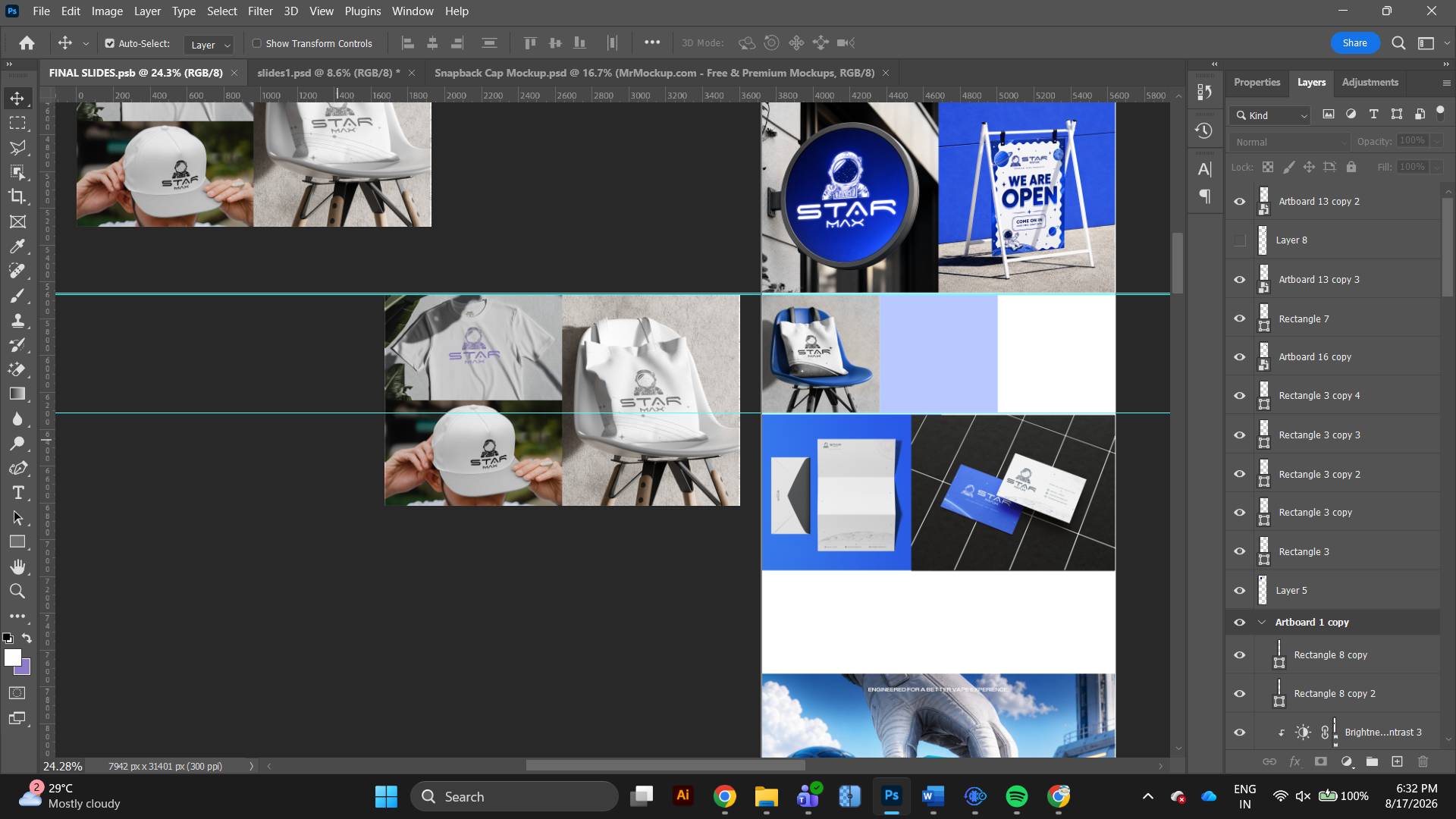Open the Auto-Select Layer dropdown
Viewport: 1456px width, 819px height.
[x=209, y=45]
